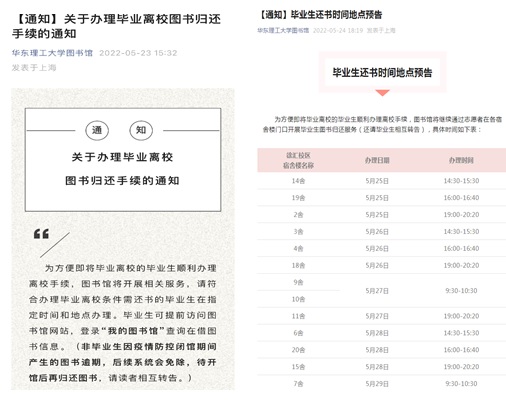The width and height of the screenshot is (506, 402).
Task: Click 发表于上海 beside the 2022-05-24 timestamp
Action: 381,30
